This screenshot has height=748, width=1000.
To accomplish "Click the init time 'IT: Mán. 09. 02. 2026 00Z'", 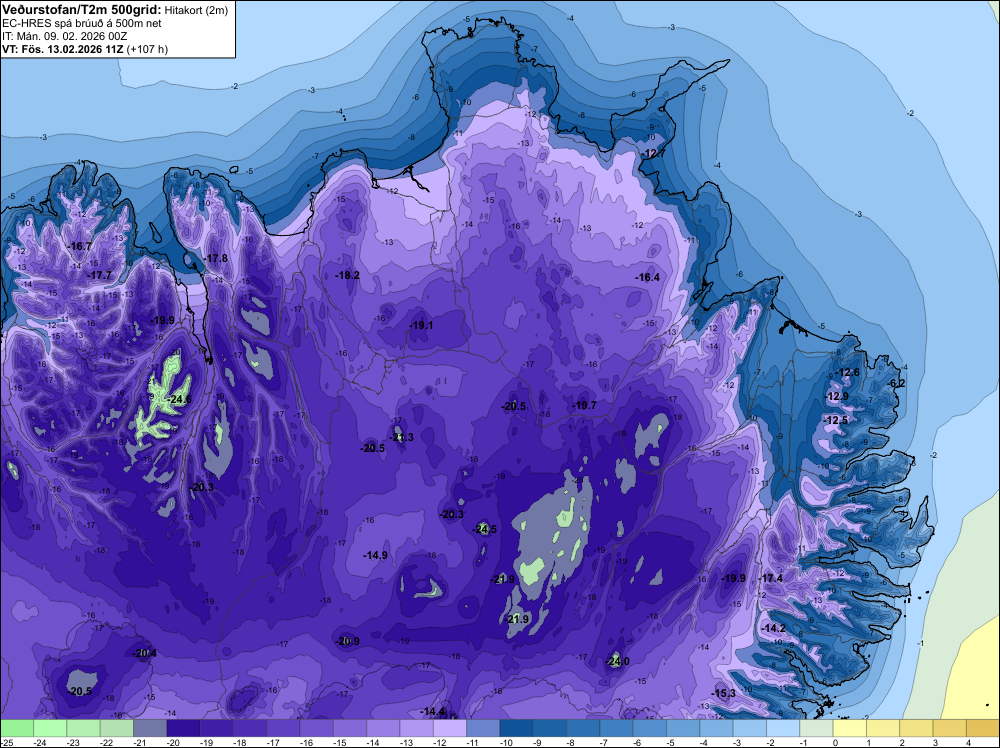I will click(64, 36).
